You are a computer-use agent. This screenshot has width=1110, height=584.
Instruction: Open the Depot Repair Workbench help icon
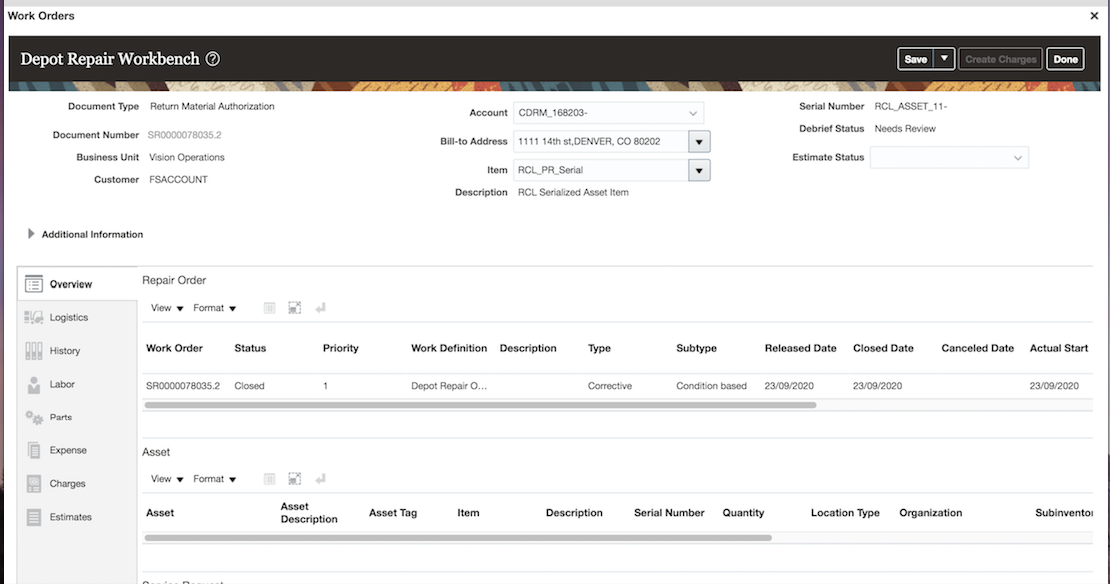pyautogui.click(x=212, y=59)
